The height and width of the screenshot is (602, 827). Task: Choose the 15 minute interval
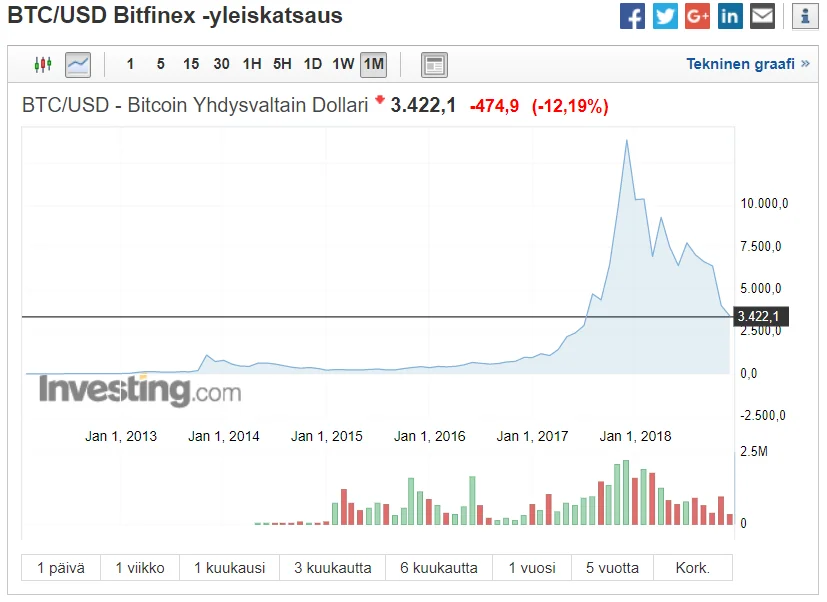[191, 65]
